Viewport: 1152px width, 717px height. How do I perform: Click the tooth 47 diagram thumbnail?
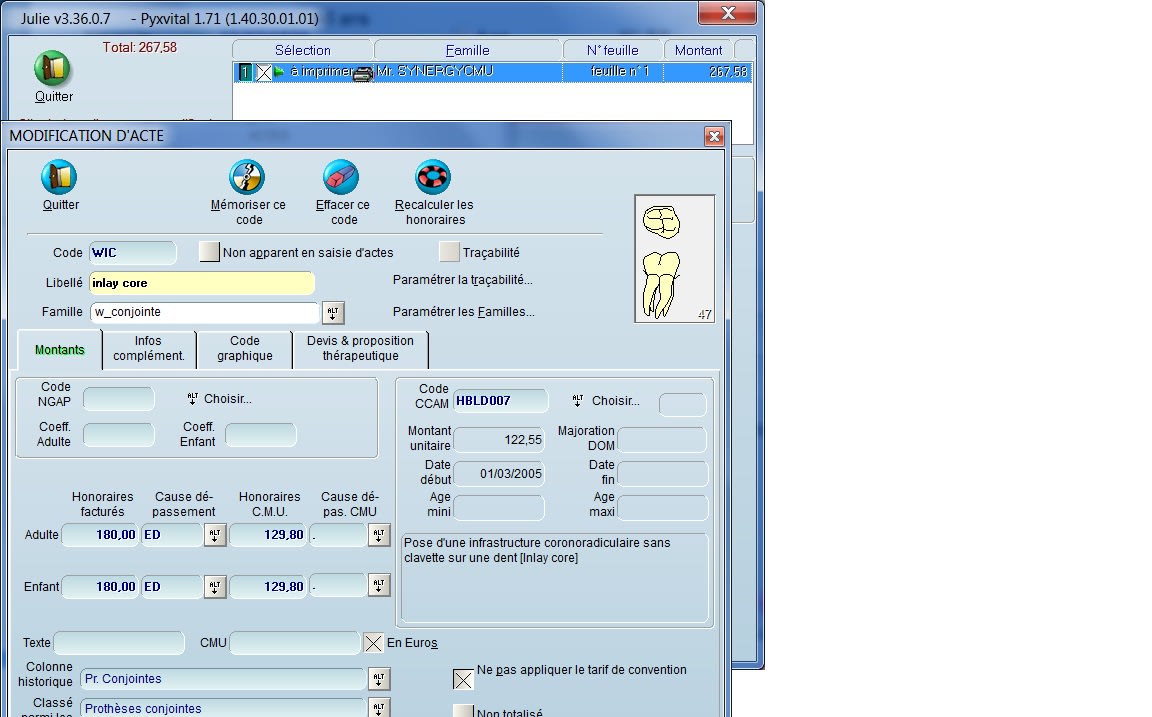pyautogui.click(x=674, y=258)
